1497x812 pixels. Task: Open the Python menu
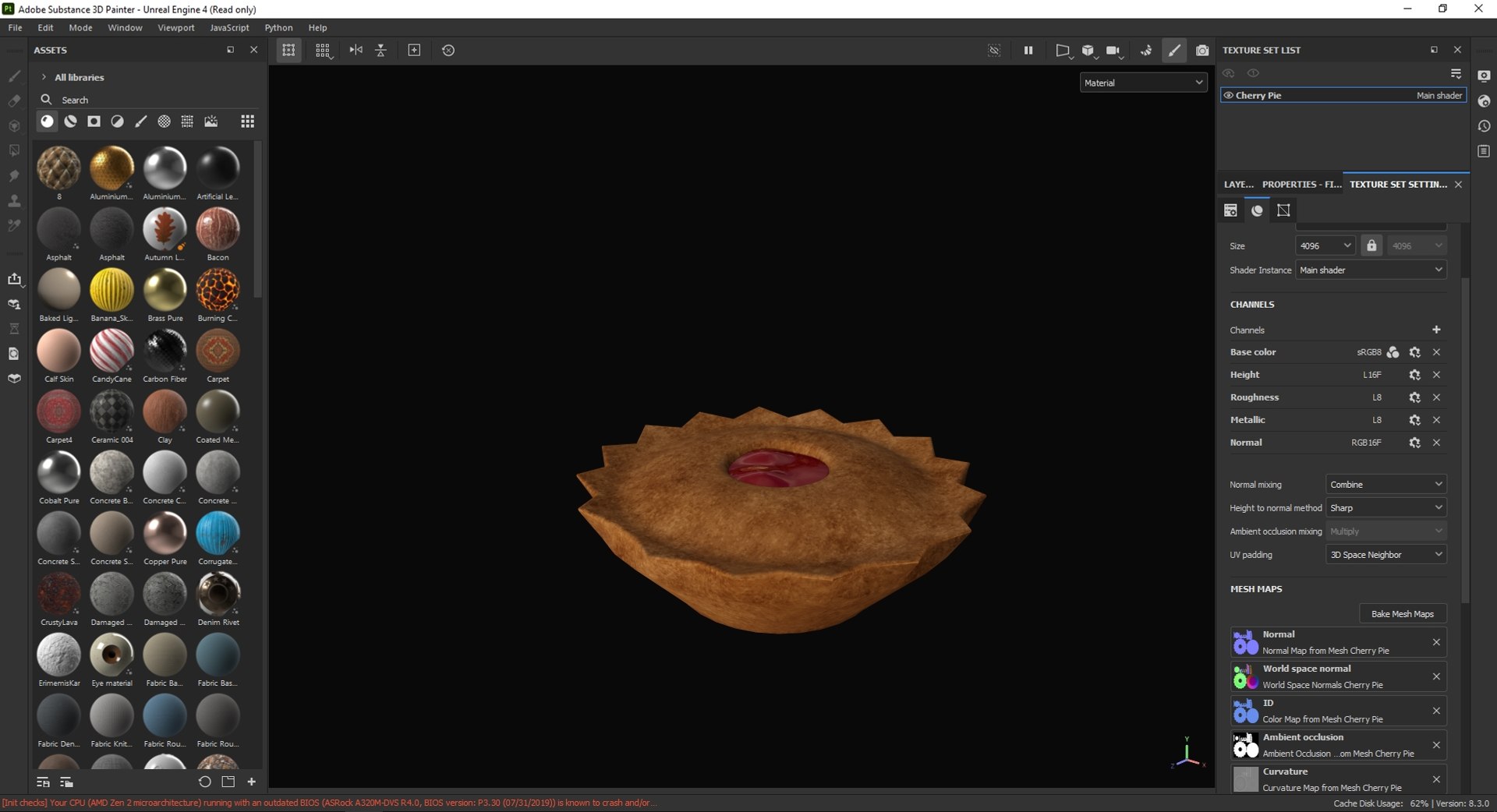pos(278,27)
